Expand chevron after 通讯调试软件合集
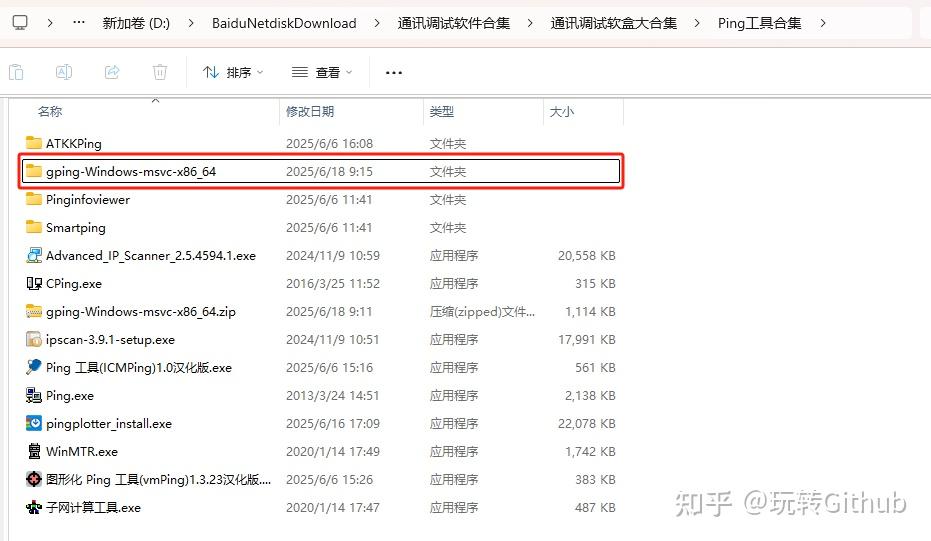Screen dimensions: 931x541 [530, 23]
